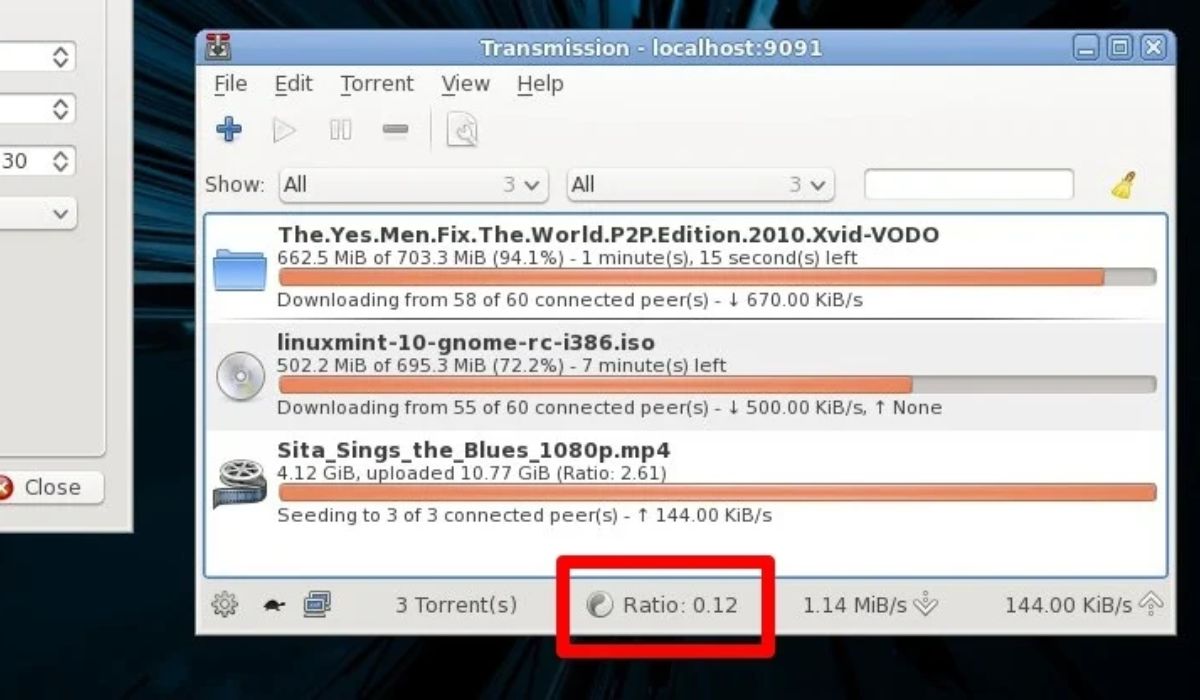The width and height of the screenshot is (1200, 700).
Task: Click 'Downloading from 58 of 60' peer line
Action: (x=570, y=300)
